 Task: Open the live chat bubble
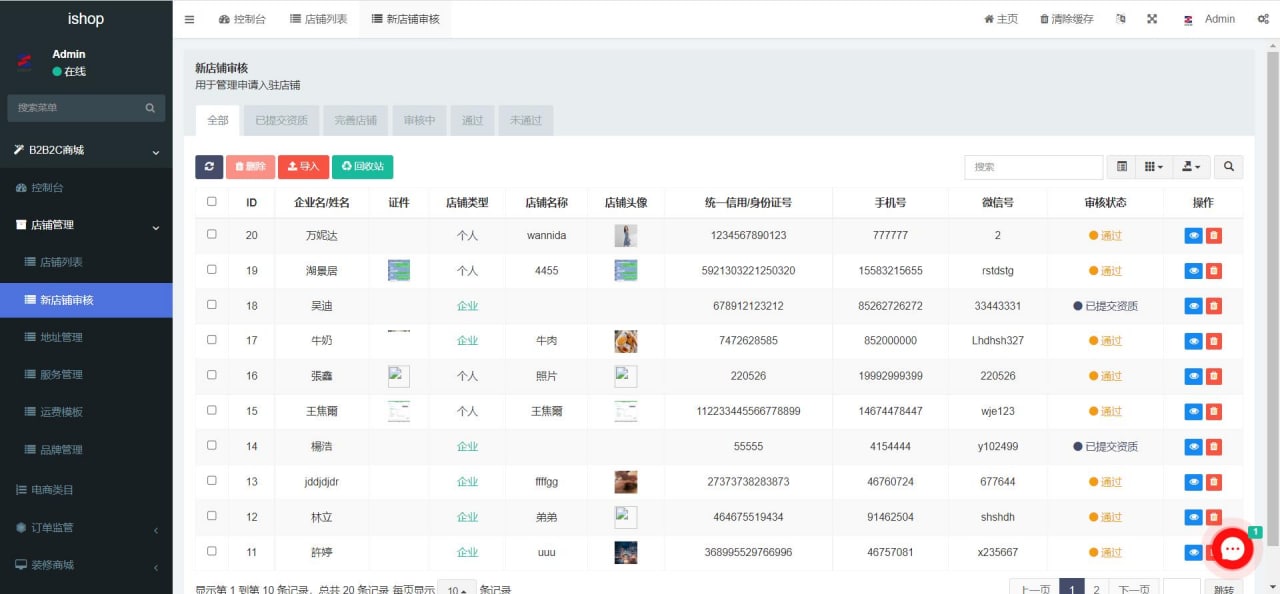pos(1232,548)
